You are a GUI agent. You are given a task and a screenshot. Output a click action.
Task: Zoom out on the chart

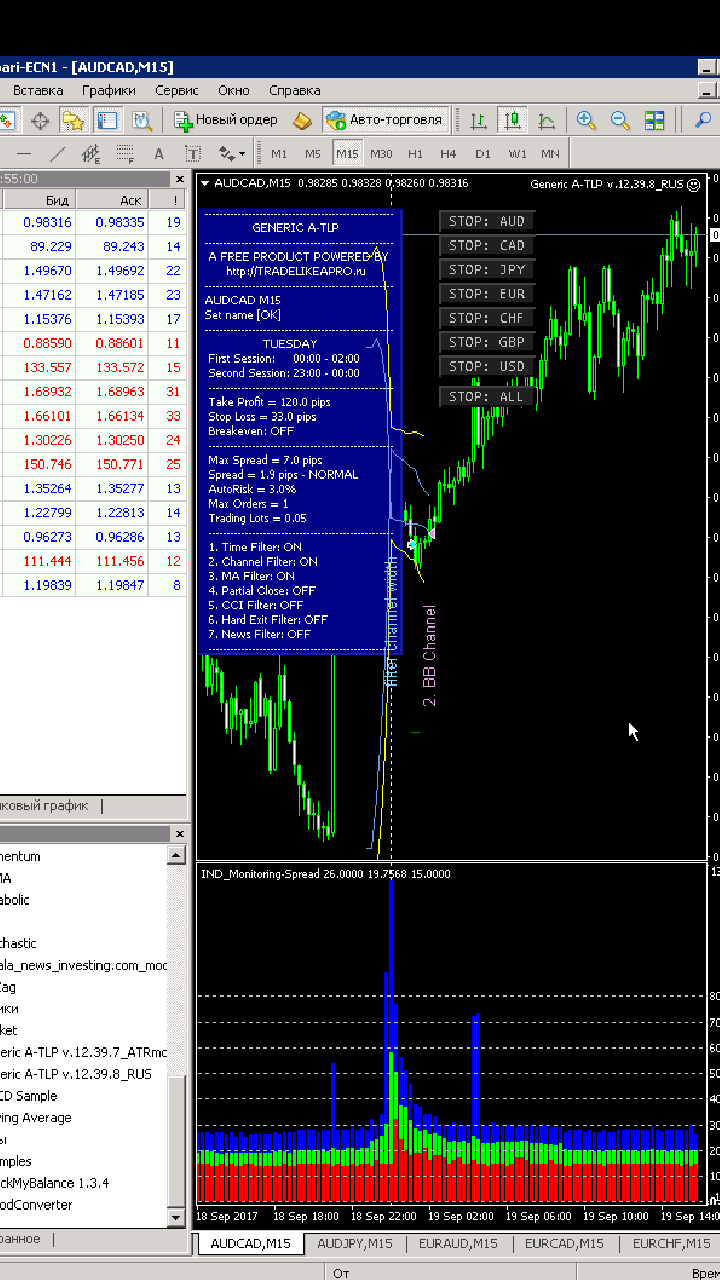tap(621, 120)
